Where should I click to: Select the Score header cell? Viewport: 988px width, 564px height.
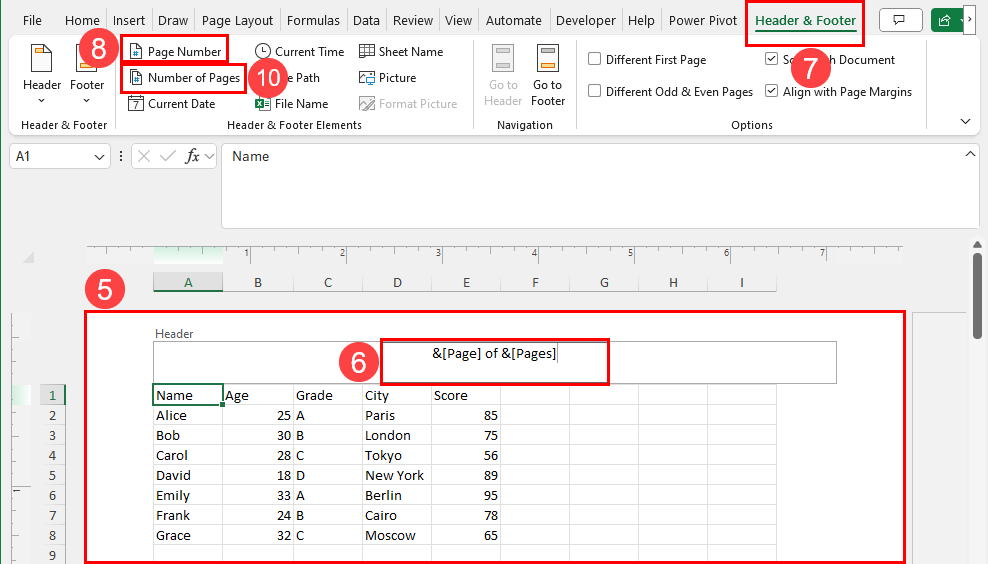point(466,395)
